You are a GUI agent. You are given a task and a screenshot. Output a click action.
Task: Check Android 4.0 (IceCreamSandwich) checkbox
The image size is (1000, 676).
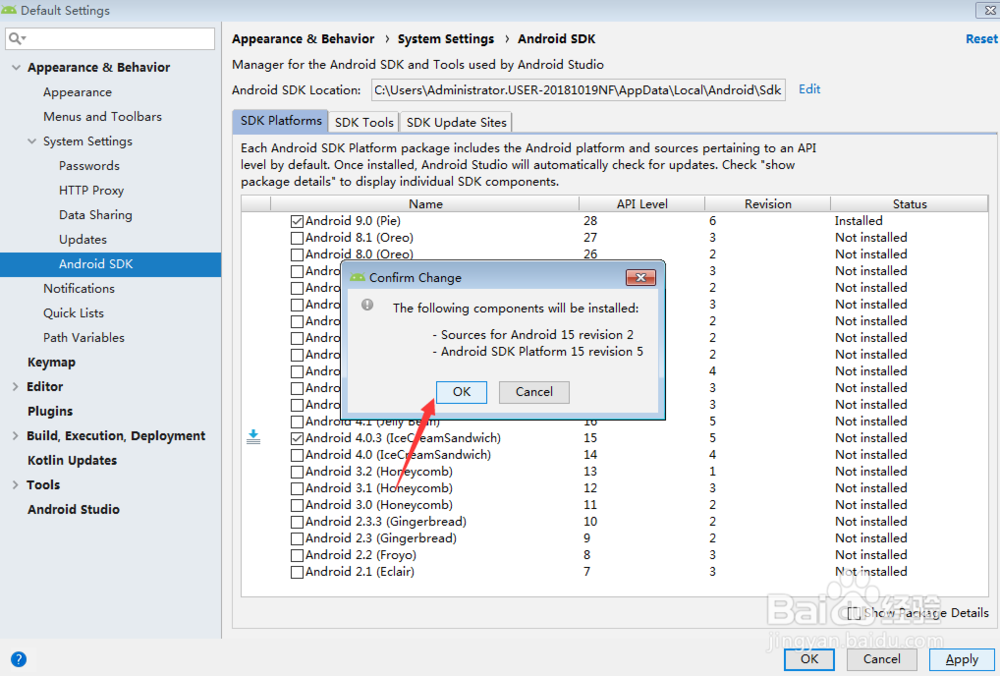297,455
